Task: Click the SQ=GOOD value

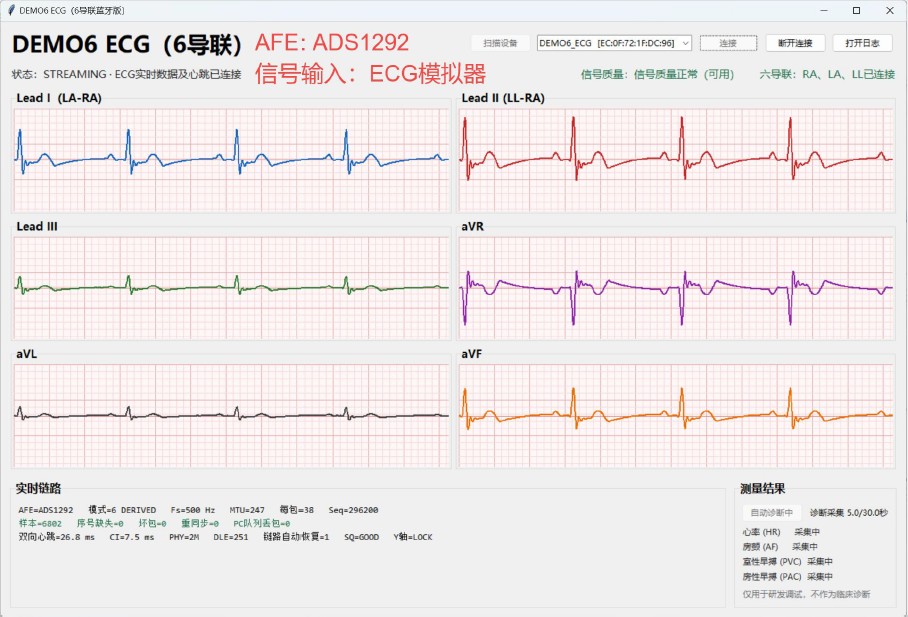Action: [361, 537]
